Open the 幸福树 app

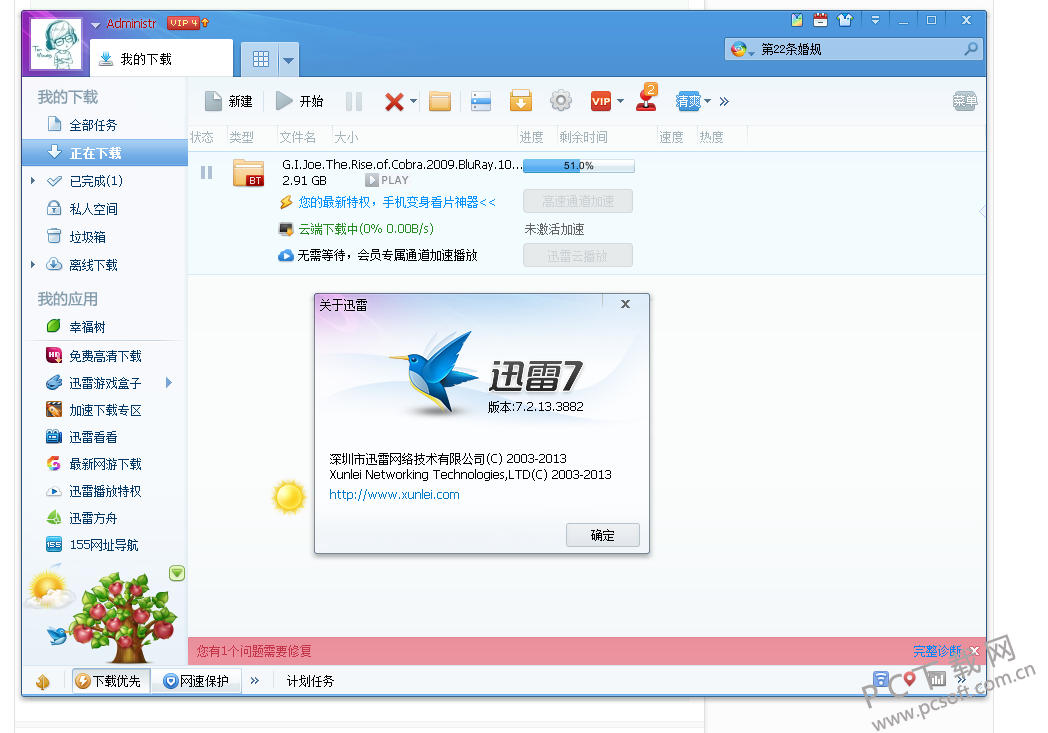click(87, 327)
